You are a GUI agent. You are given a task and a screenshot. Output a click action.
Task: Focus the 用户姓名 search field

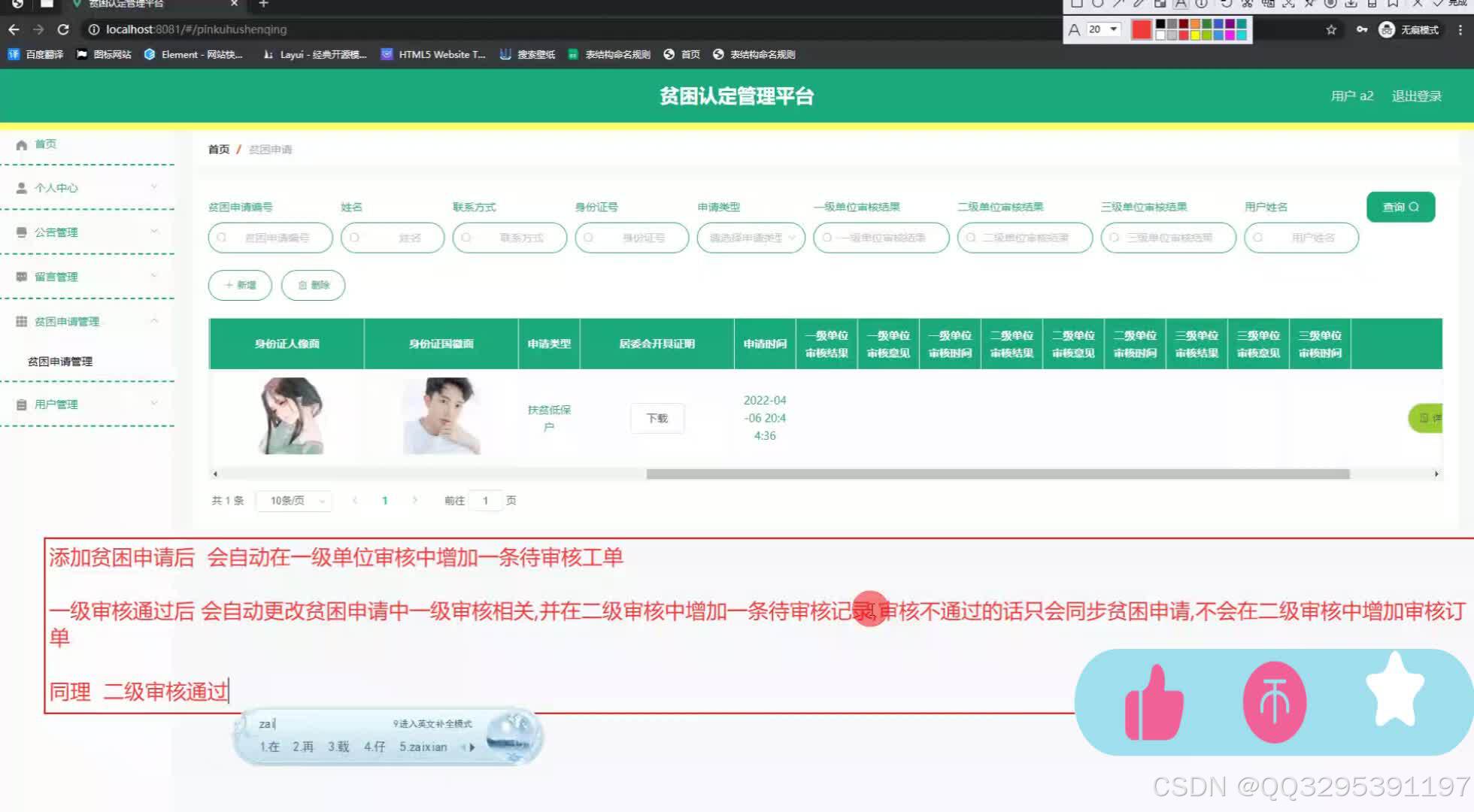pos(1301,238)
